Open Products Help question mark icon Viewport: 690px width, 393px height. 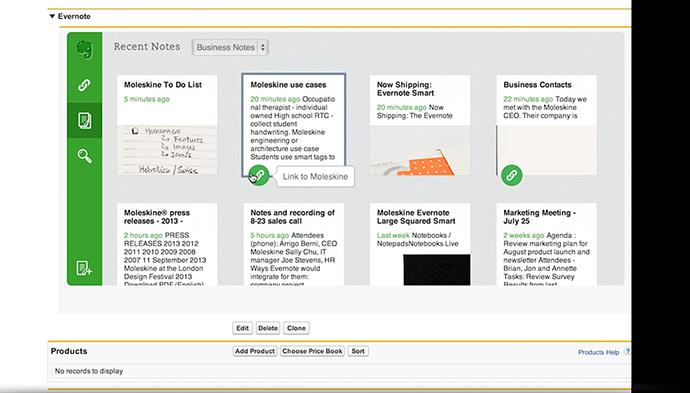[x=628, y=352]
